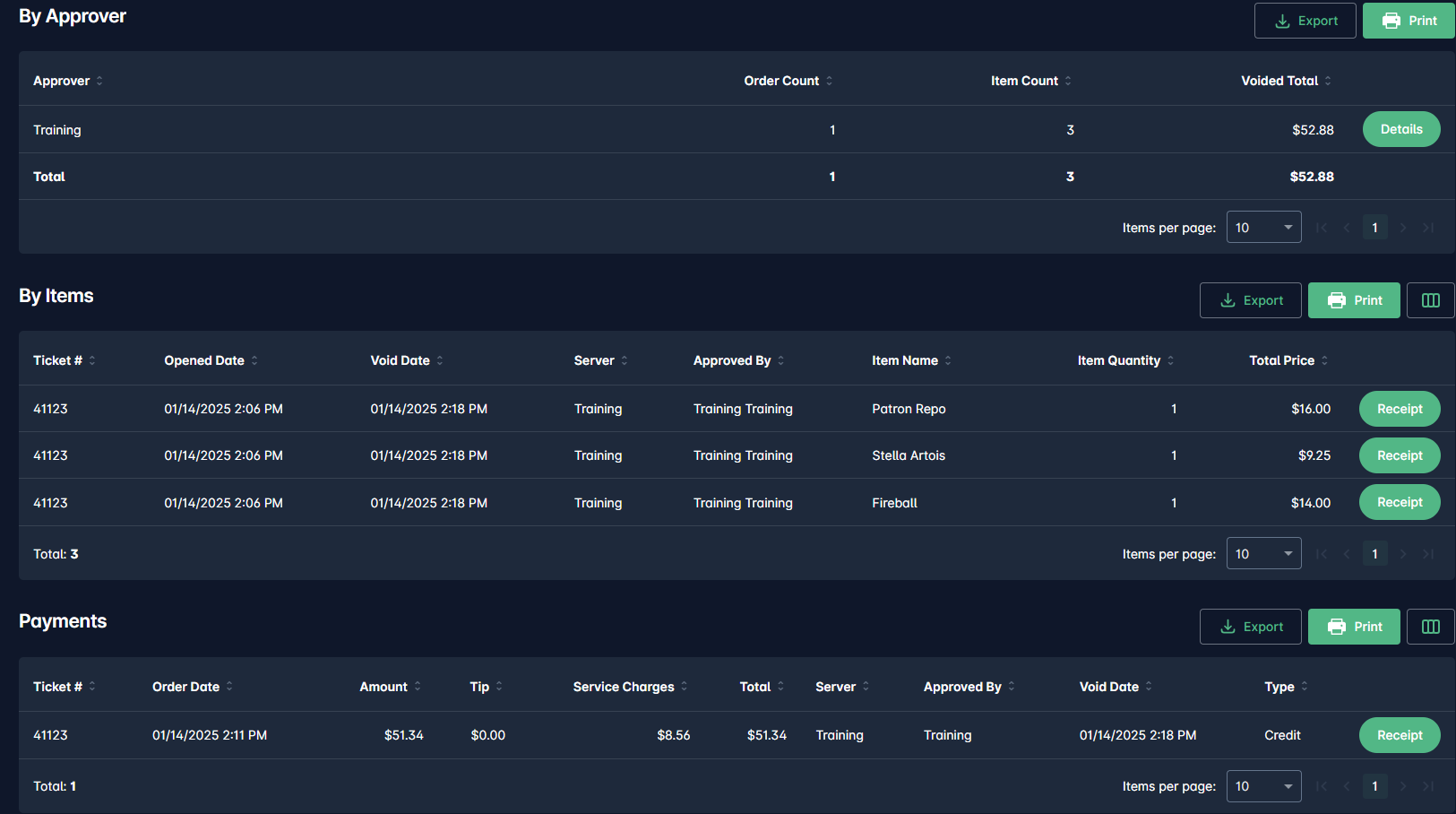View Details for Training approver

click(1400, 129)
